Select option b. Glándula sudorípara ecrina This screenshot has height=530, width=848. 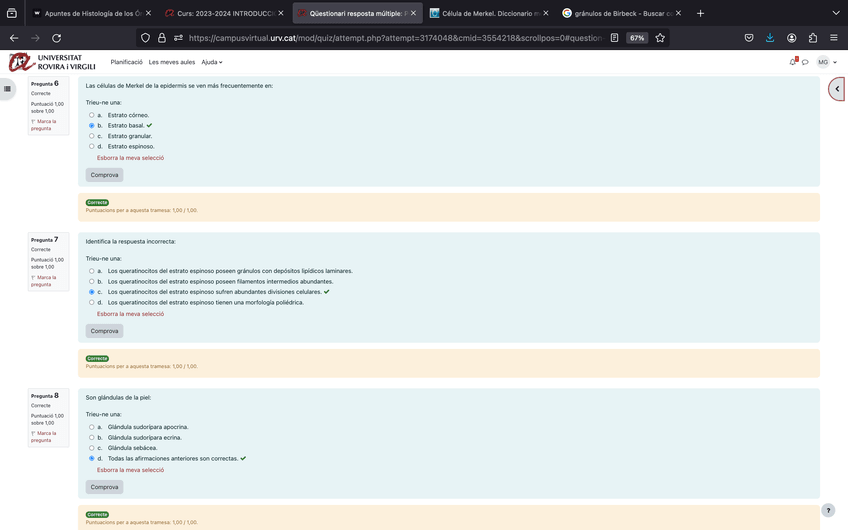coord(92,437)
